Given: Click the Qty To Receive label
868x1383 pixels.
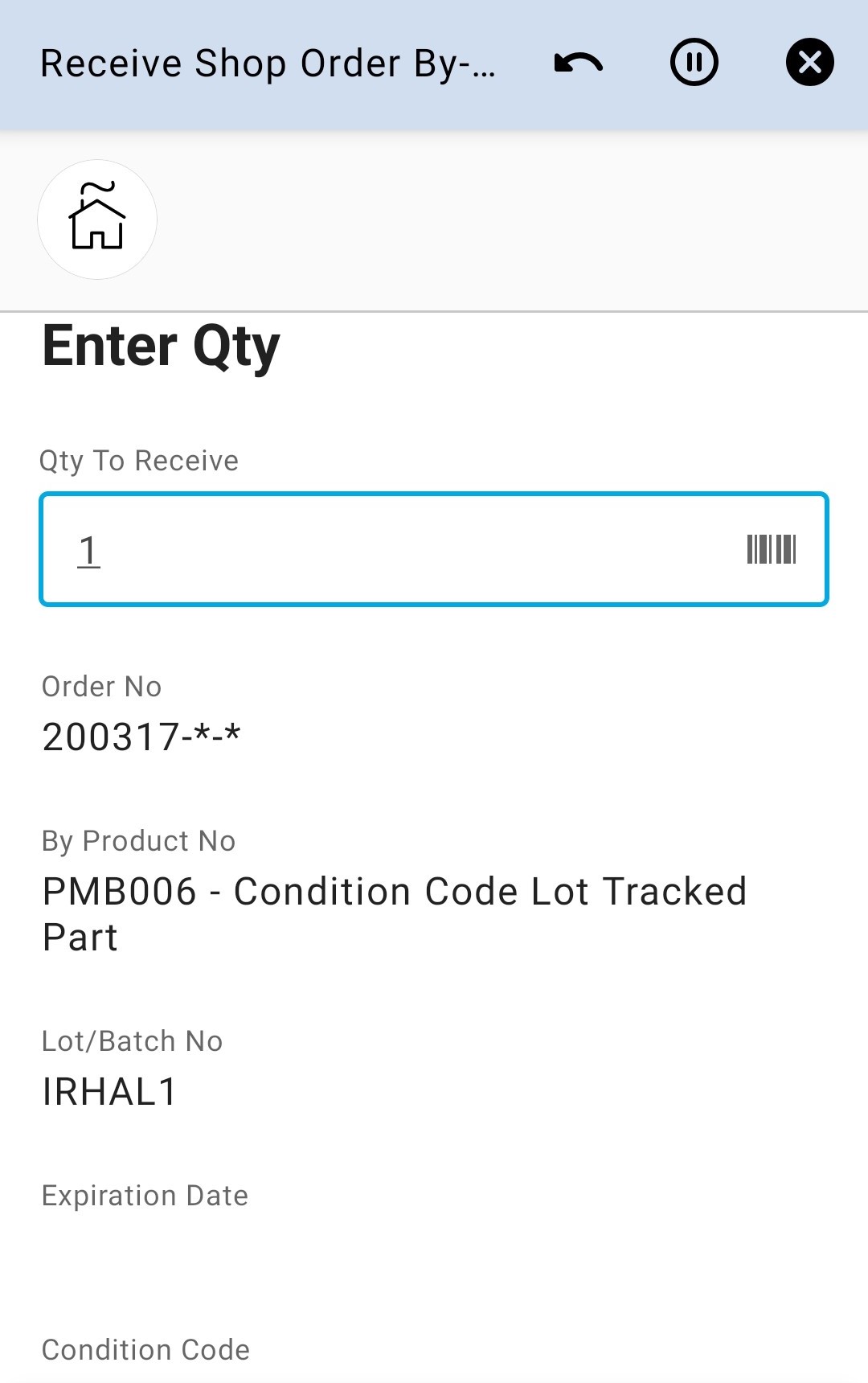Looking at the screenshot, I should [139, 461].
